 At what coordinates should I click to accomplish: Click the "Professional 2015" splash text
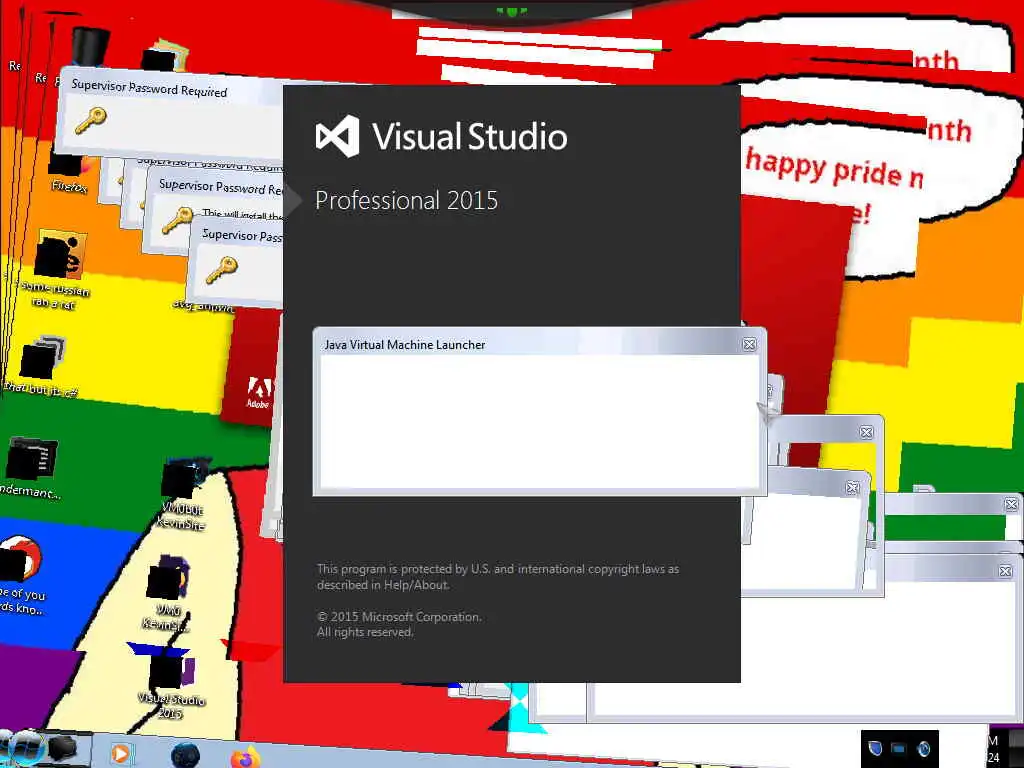(406, 200)
